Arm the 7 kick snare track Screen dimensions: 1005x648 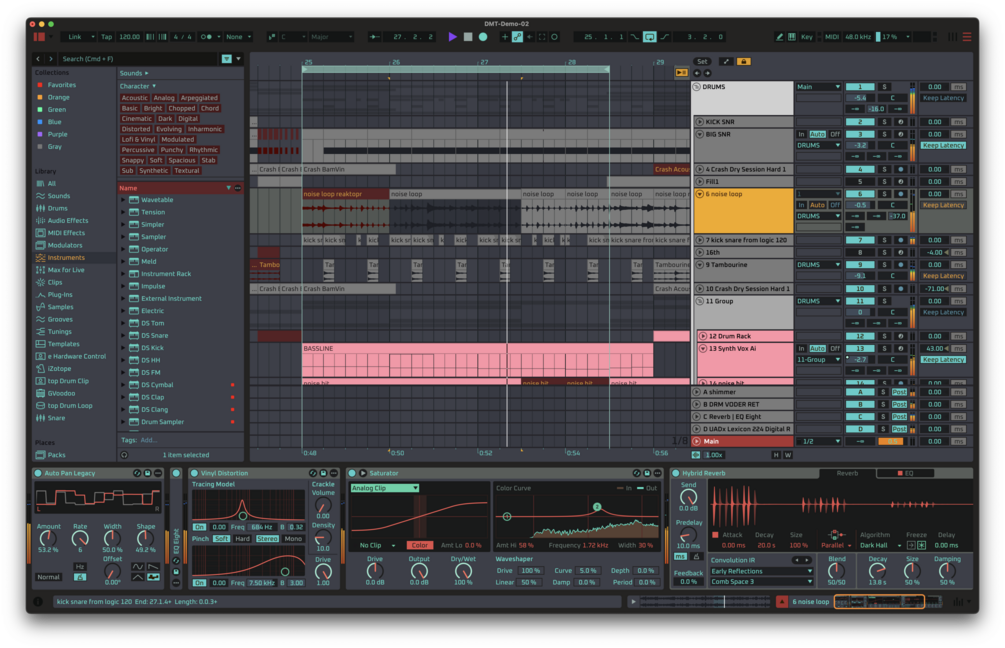click(901, 240)
